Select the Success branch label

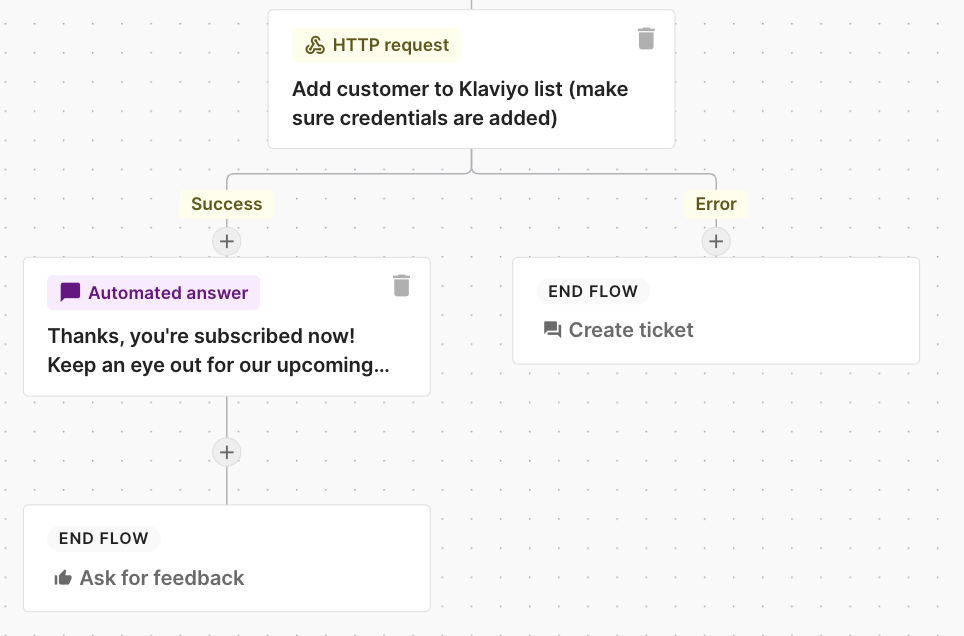coord(226,204)
